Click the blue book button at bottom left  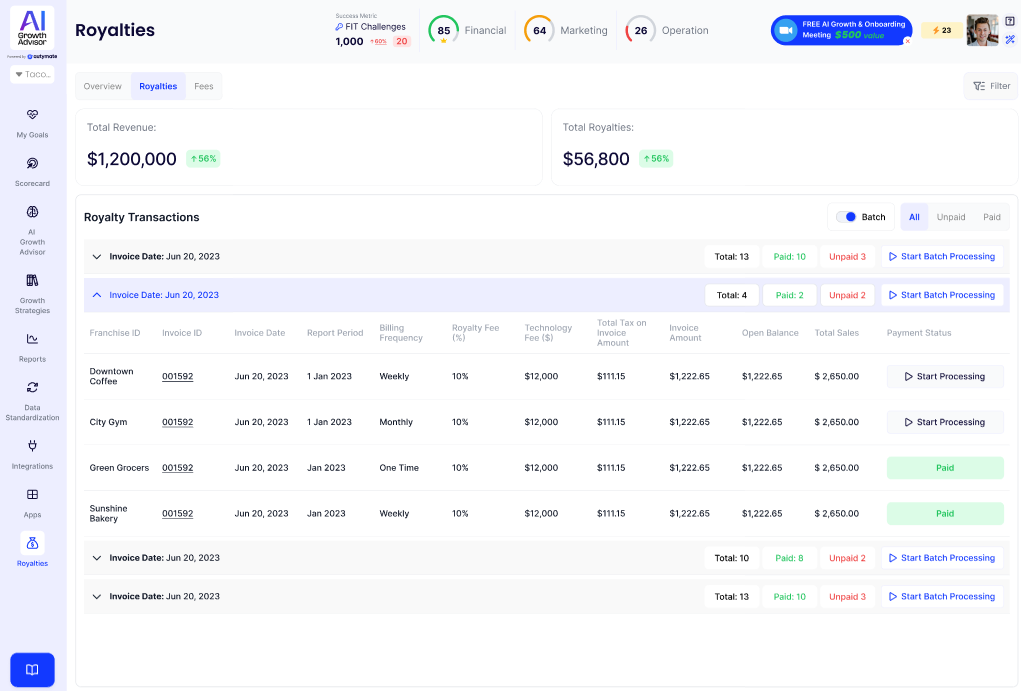pos(32,670)
